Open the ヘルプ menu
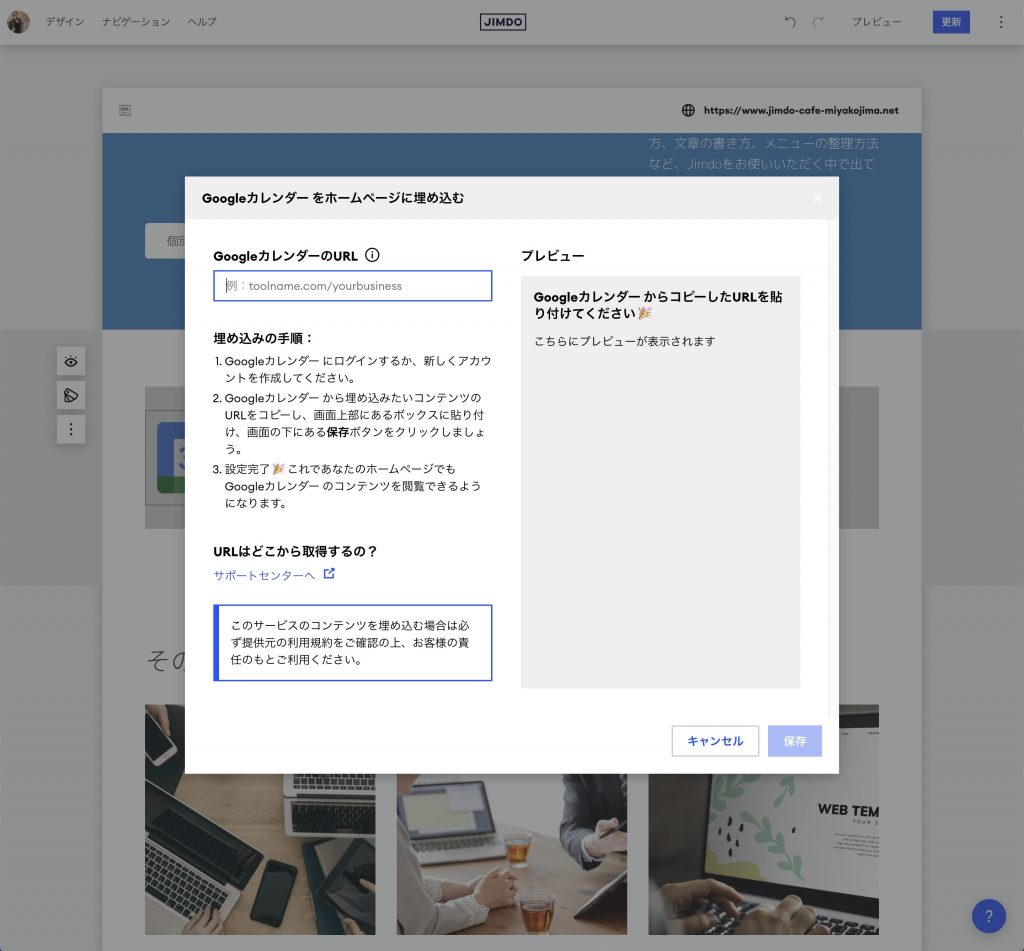 [x=202, y=22]
